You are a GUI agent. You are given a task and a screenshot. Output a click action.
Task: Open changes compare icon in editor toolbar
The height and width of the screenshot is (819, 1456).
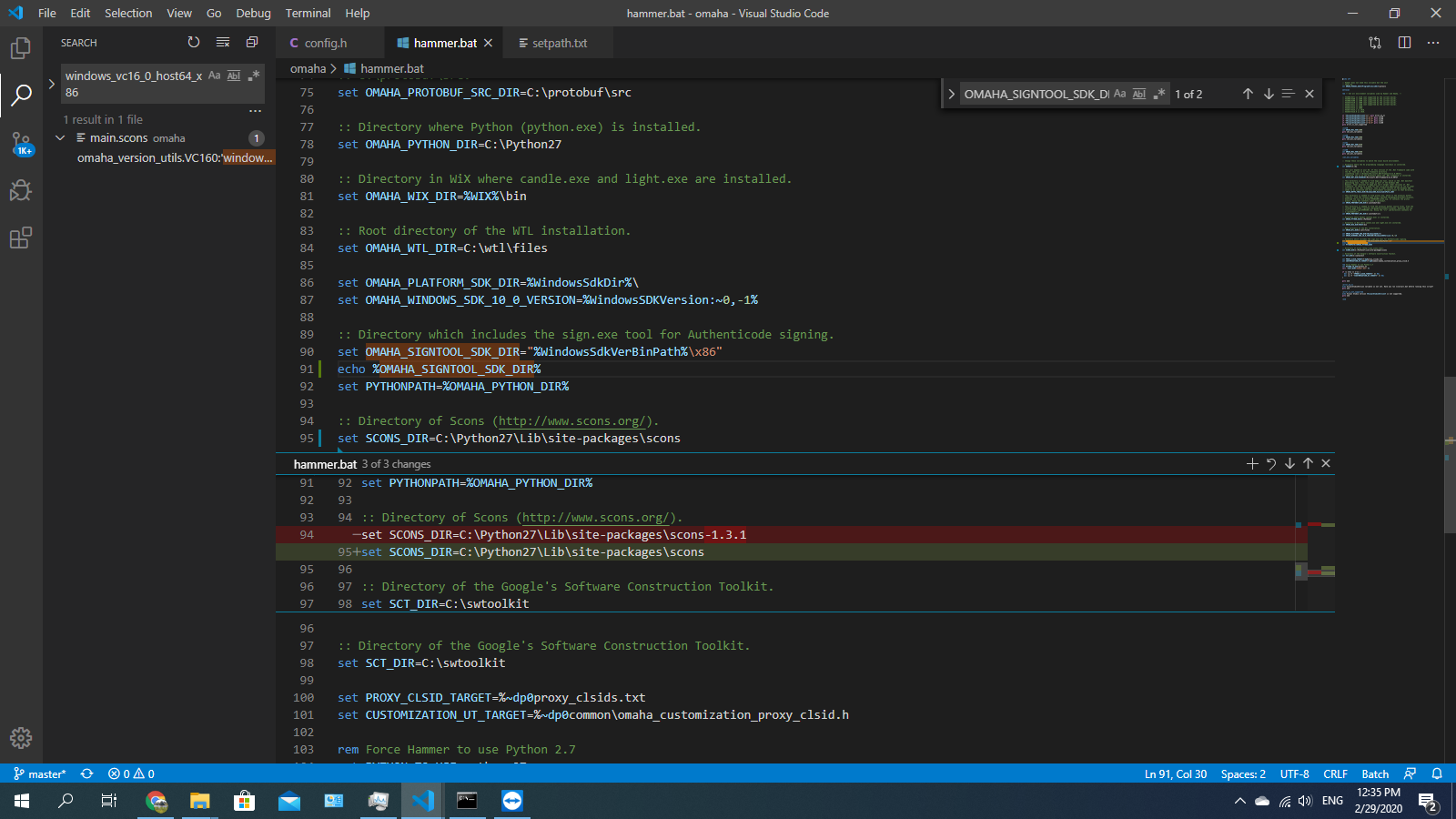(1375, 43)
